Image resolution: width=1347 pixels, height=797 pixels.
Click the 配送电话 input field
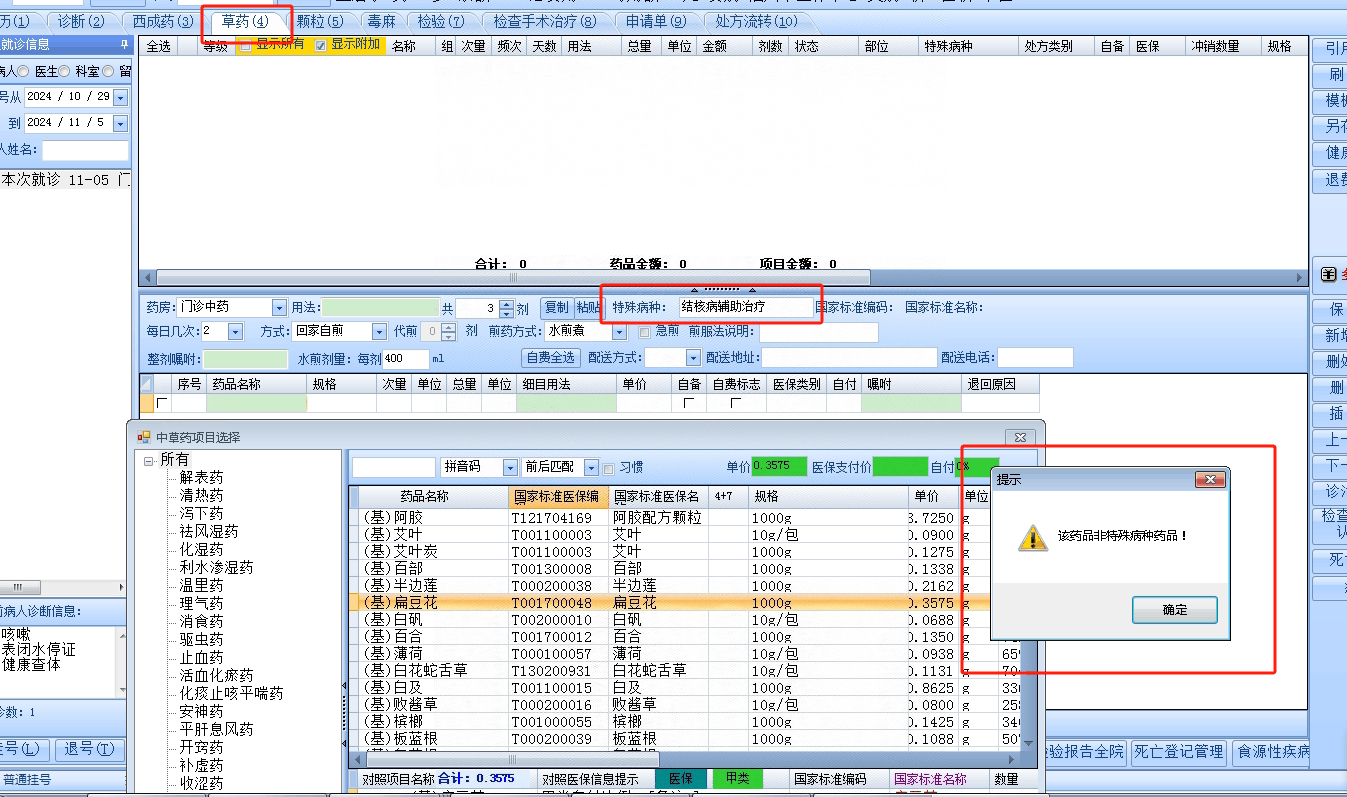[1035, 357]
